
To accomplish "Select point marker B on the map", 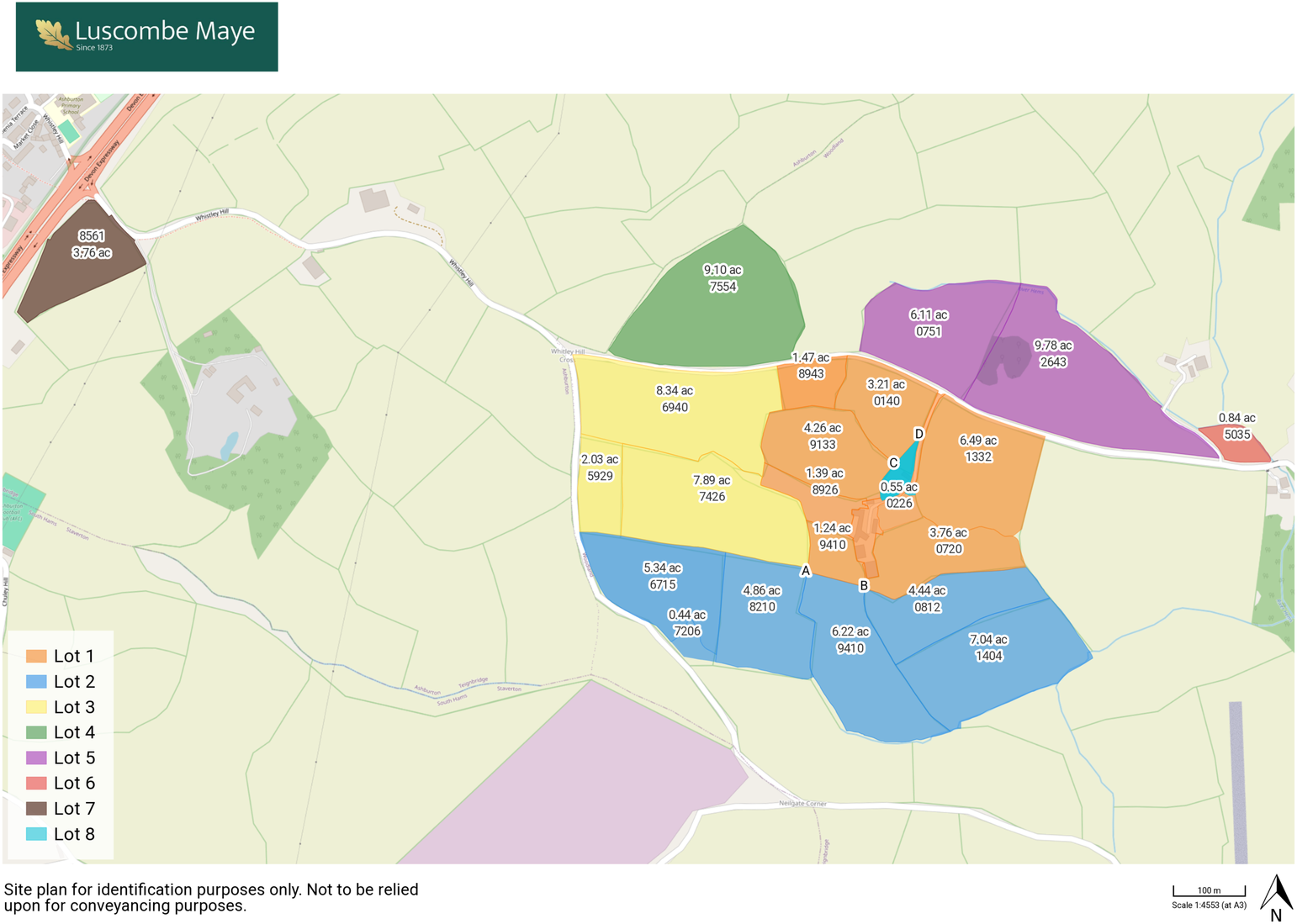I will coord(863,585).
